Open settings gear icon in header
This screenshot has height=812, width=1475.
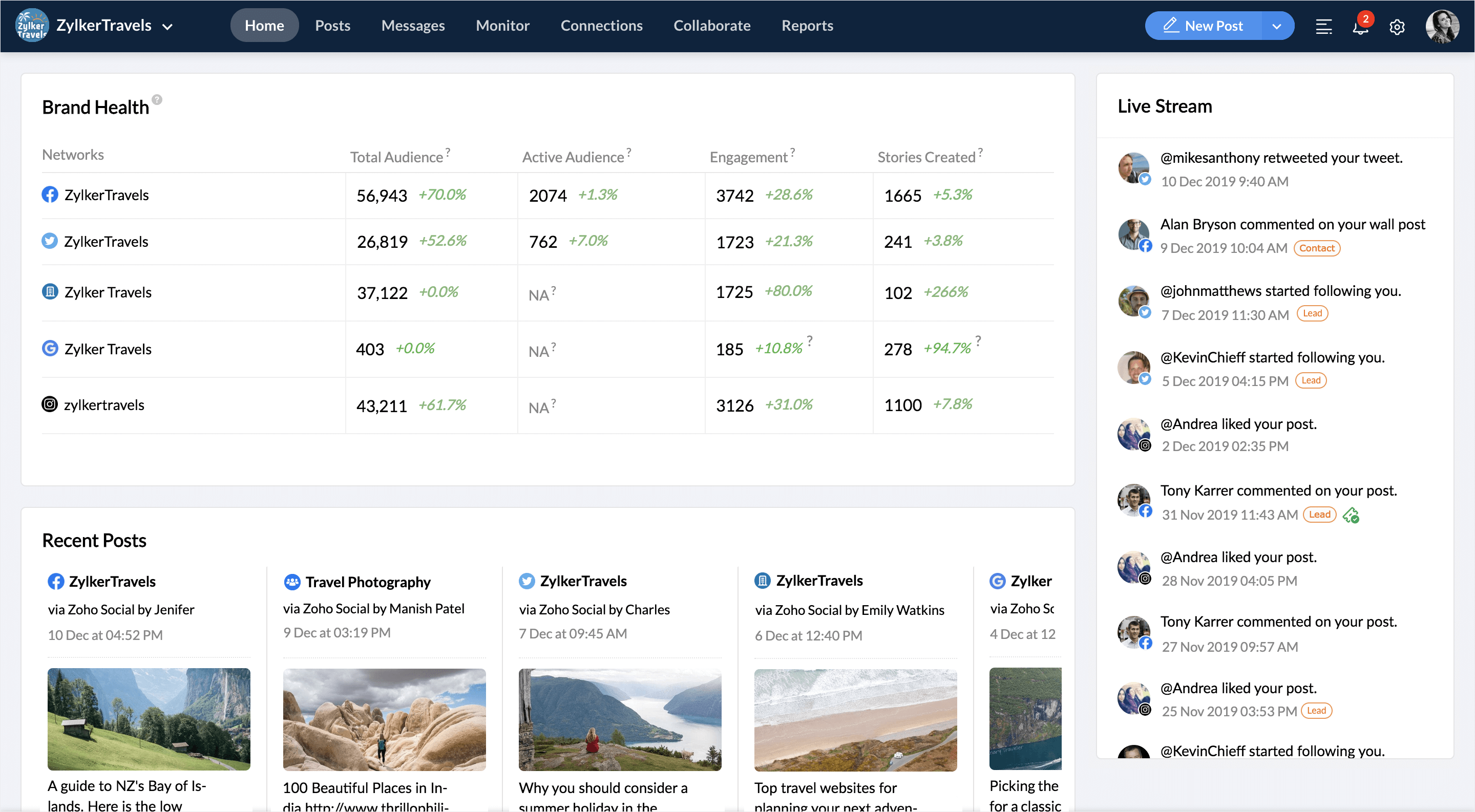coord(1397,27)
